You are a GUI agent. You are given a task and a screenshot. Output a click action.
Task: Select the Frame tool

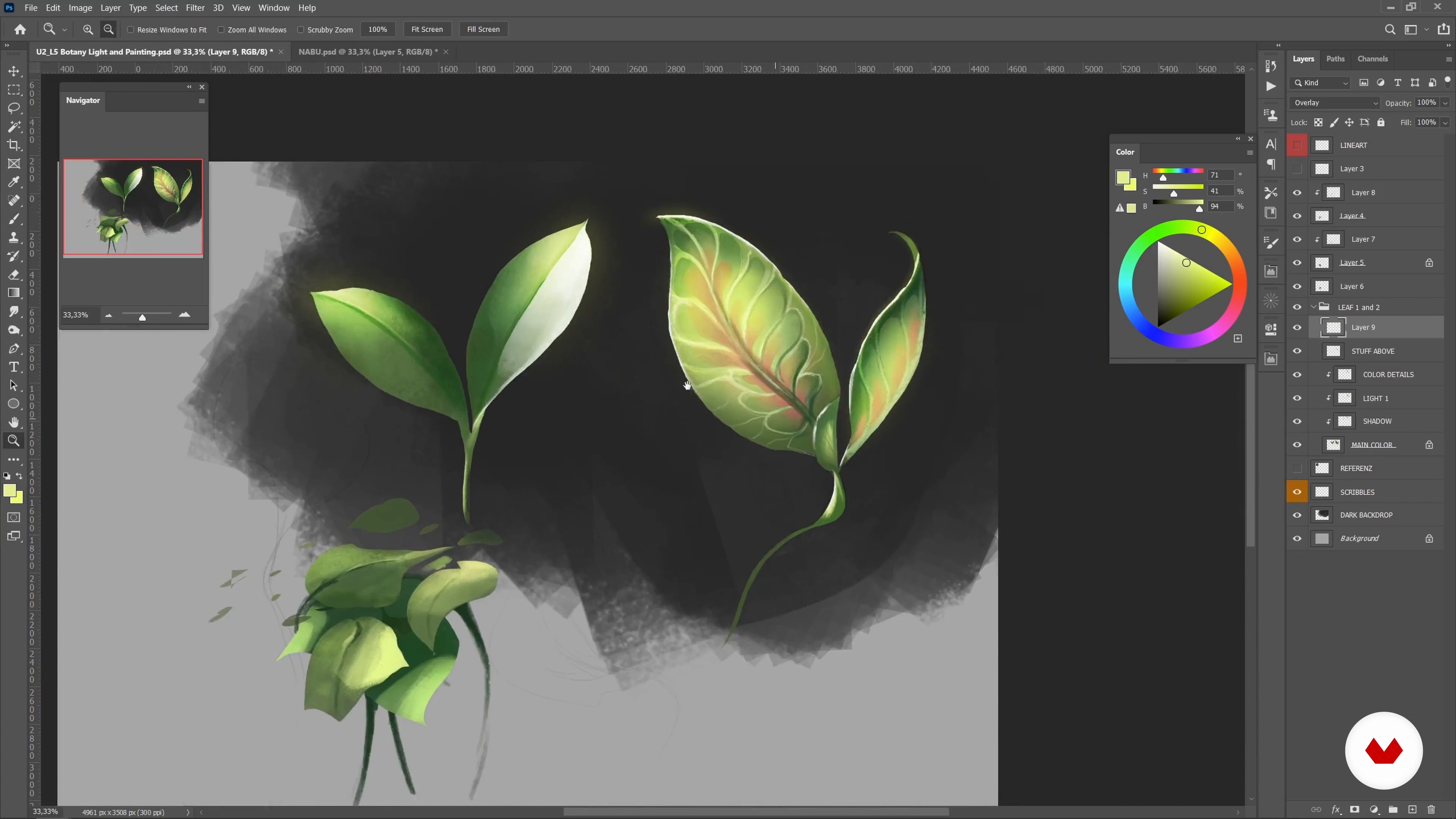coord(14,164)
